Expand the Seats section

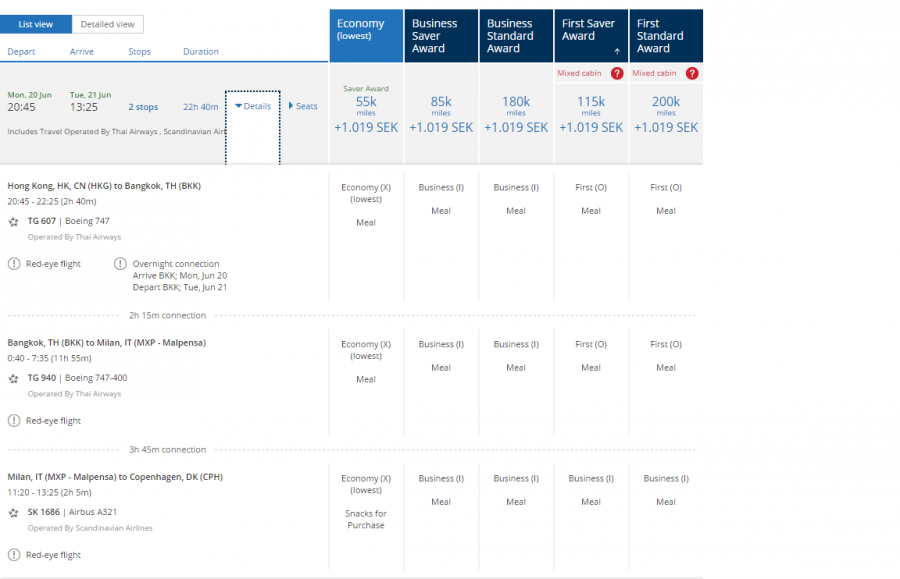[x=303, y=106]
